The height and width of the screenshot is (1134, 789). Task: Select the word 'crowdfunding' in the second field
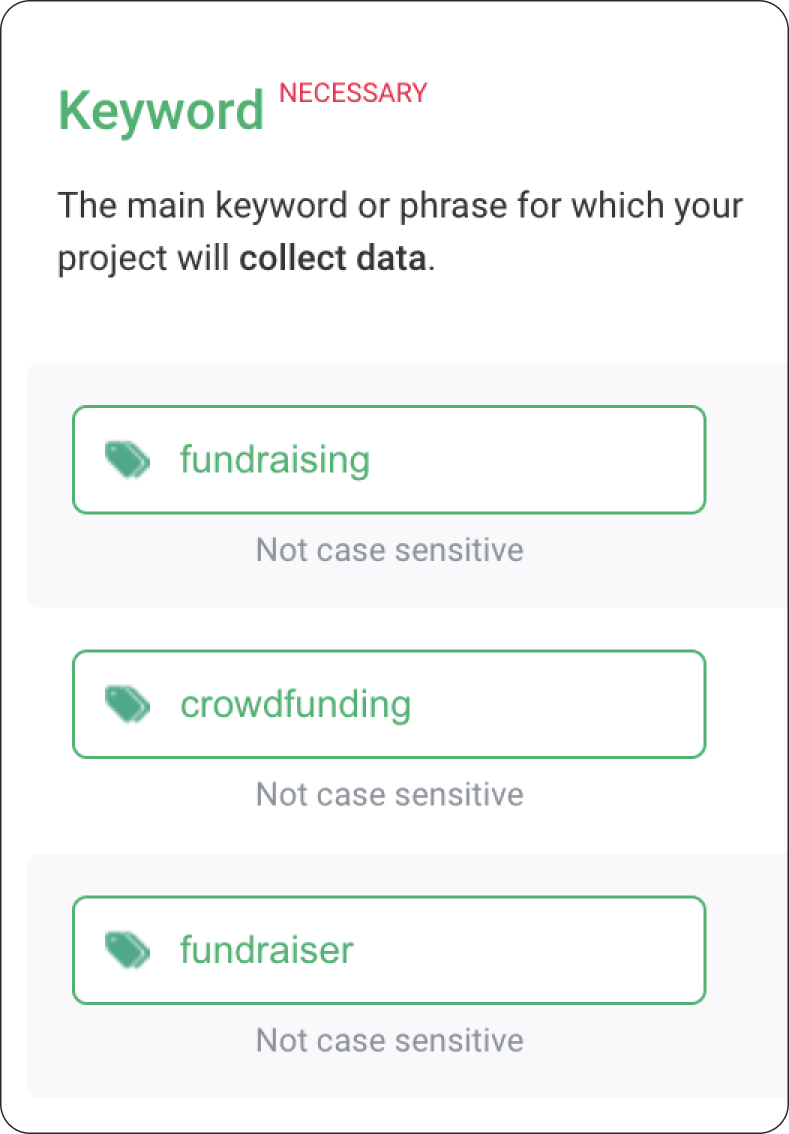coord(295,704)
